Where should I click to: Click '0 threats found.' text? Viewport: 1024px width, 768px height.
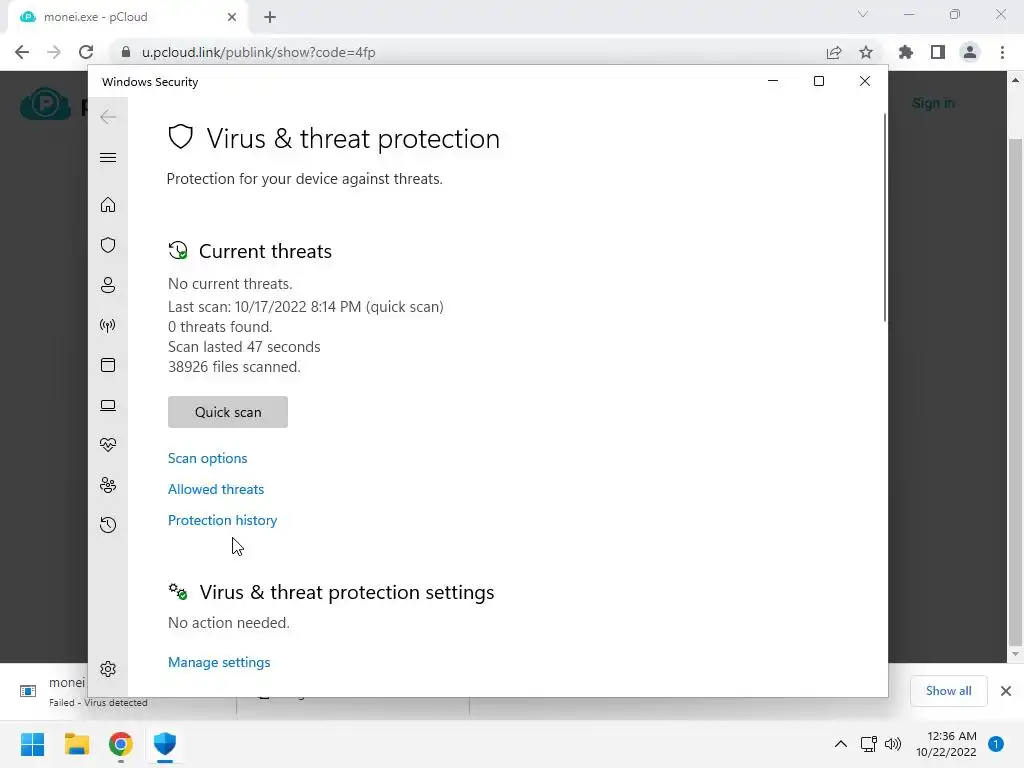(x=220, y=327)
